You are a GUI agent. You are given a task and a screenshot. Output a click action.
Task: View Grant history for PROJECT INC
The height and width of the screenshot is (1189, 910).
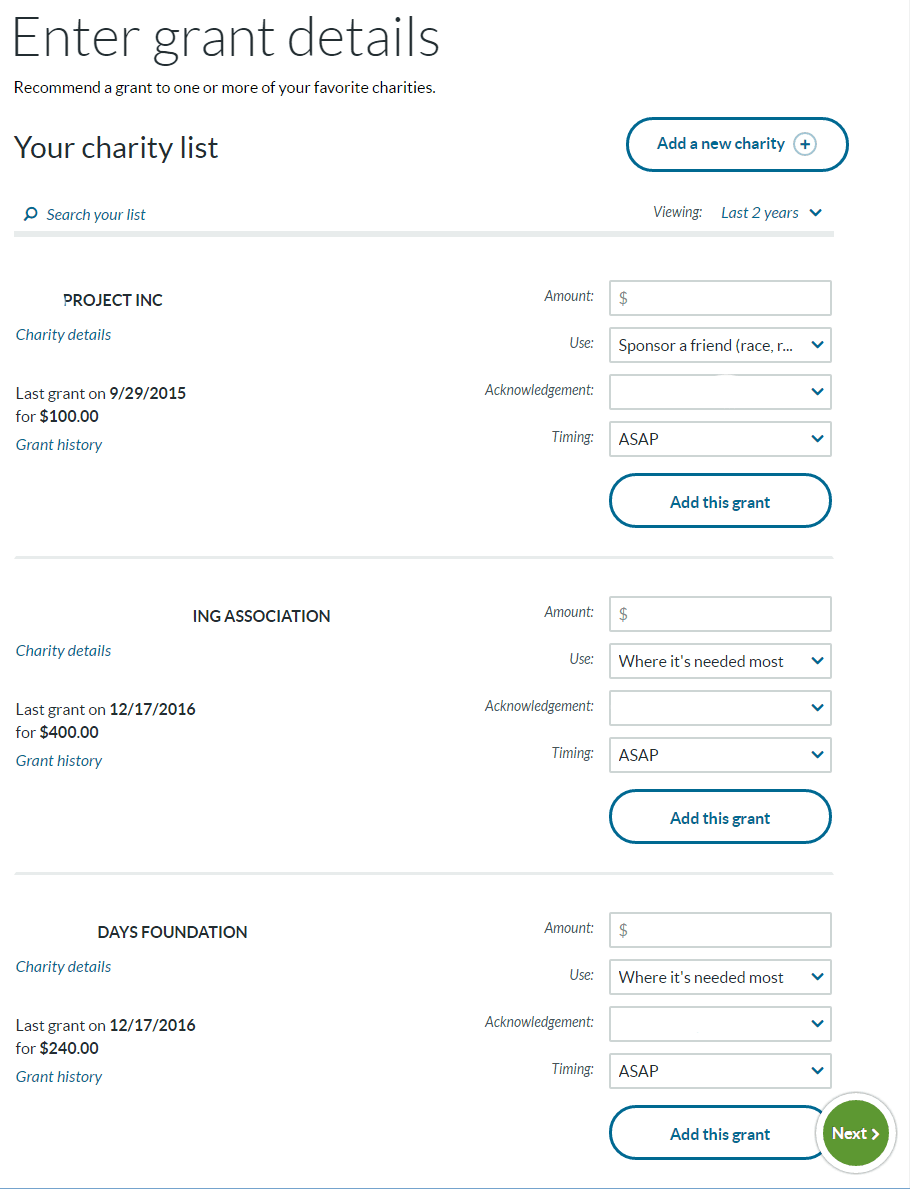coord(59,445)
